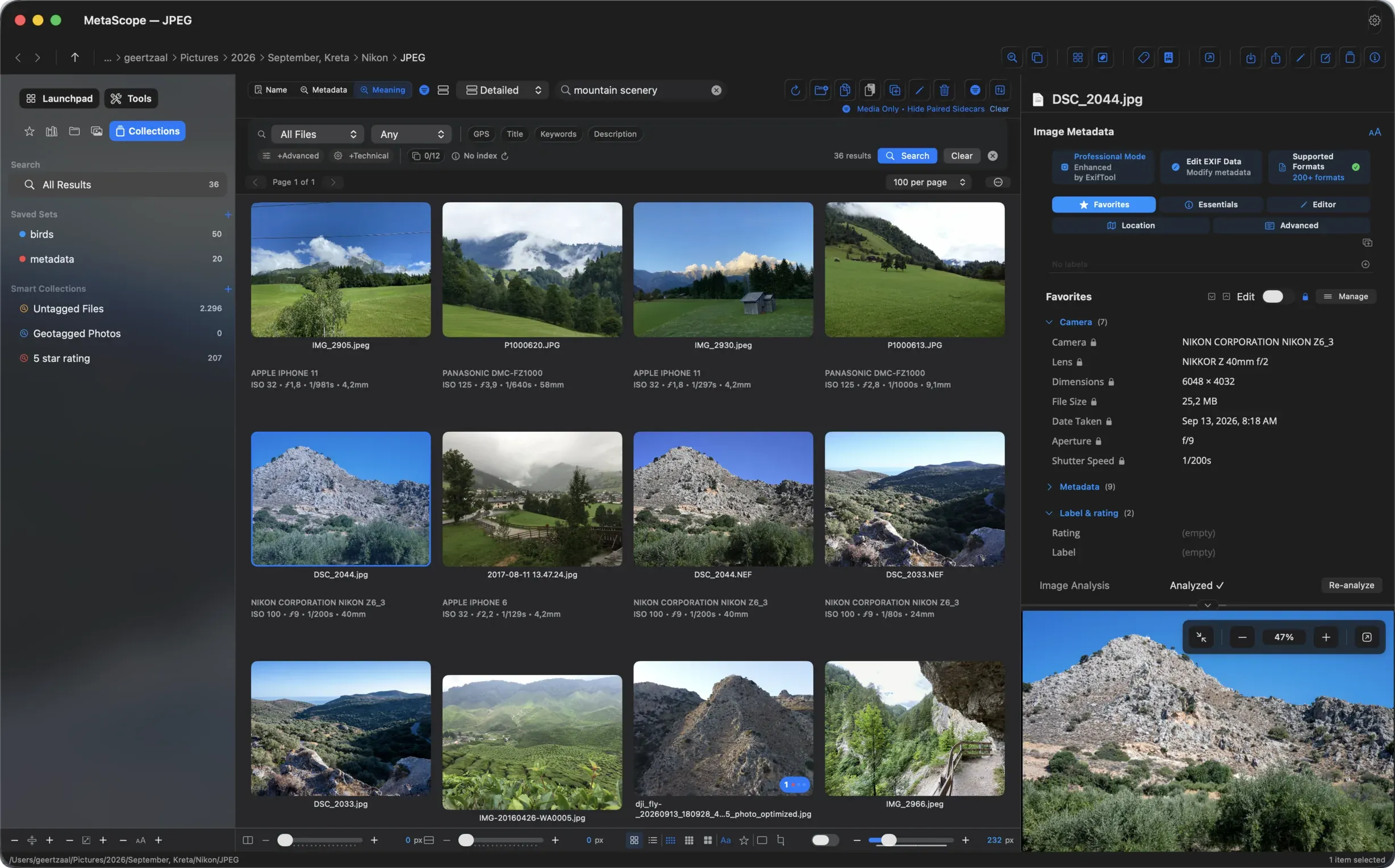Clear the mountain scenery search field
The width and height of the screenshot is (1395, 868).
(x=716, y=90)
